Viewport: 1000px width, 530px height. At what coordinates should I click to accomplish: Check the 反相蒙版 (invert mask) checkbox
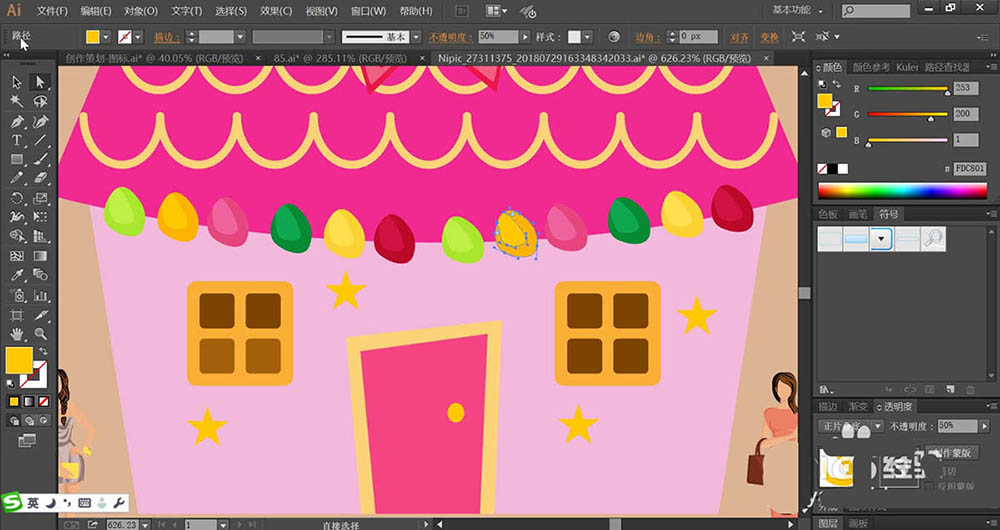(x=931, y=485)
